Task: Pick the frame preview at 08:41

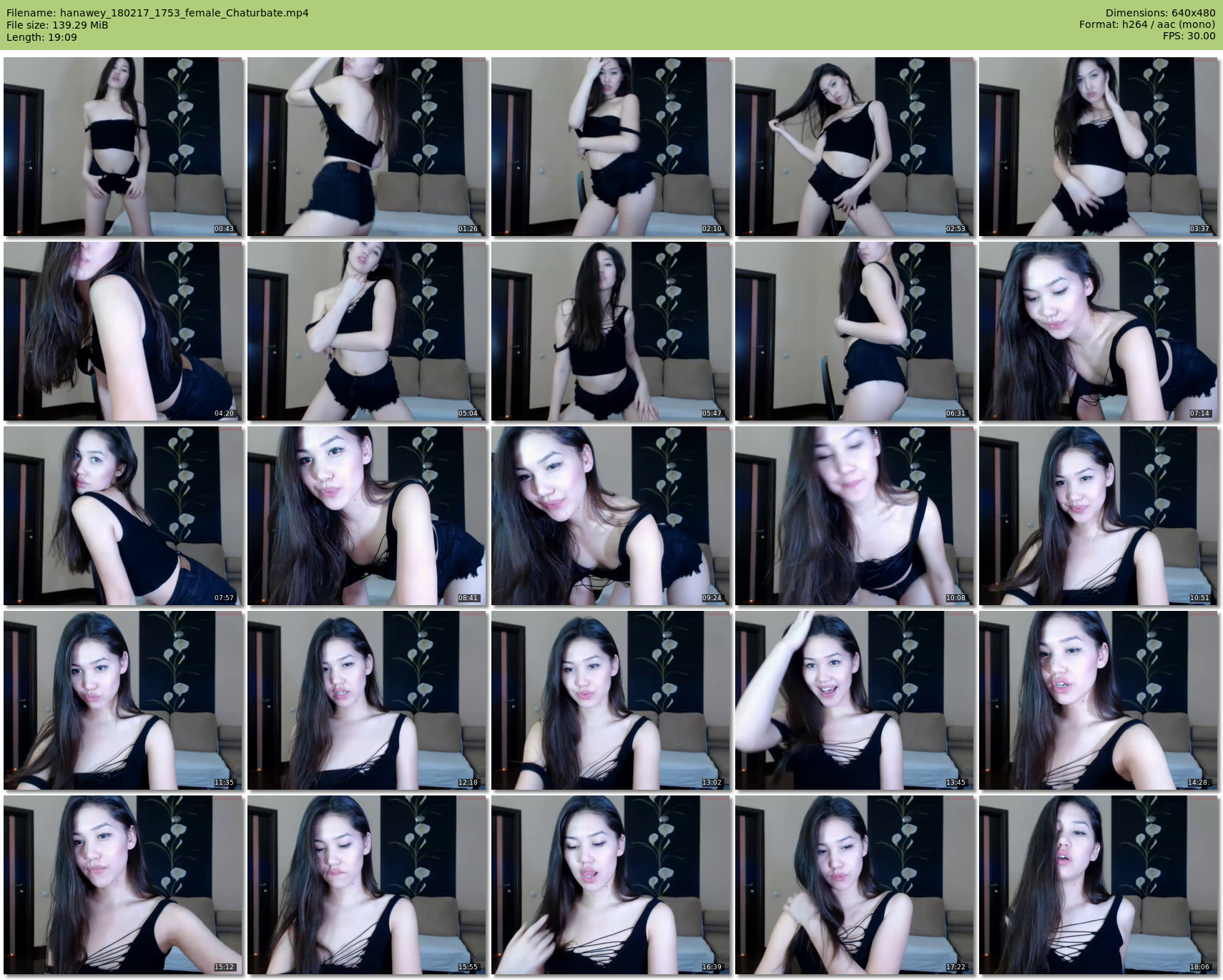Action: tap(366, 516)
